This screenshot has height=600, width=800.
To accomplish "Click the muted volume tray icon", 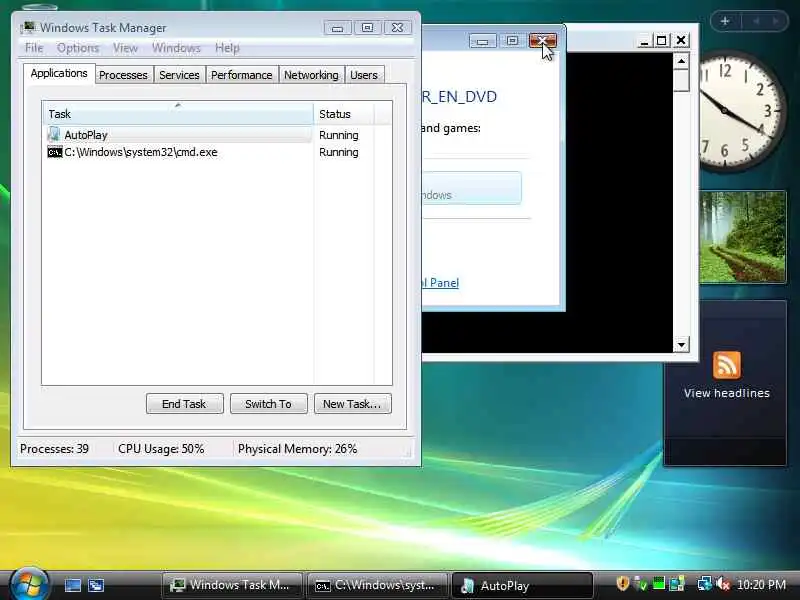I will 723,583.
